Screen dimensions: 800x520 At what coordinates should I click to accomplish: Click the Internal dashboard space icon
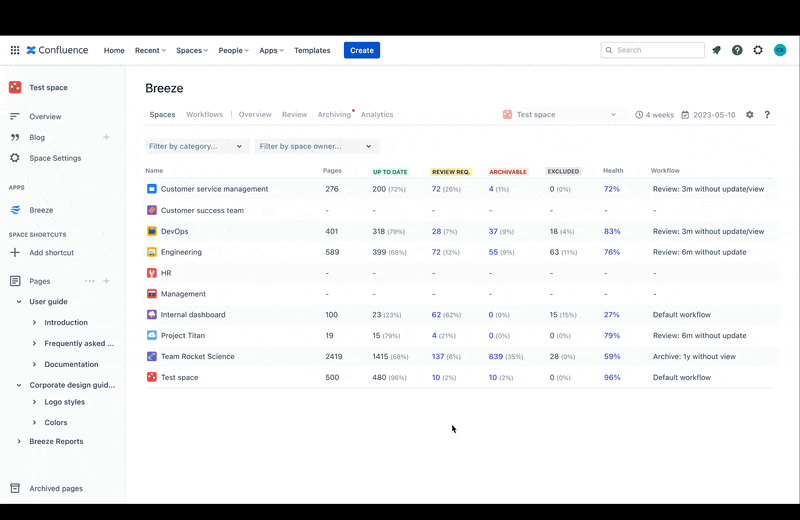(152, 315)
